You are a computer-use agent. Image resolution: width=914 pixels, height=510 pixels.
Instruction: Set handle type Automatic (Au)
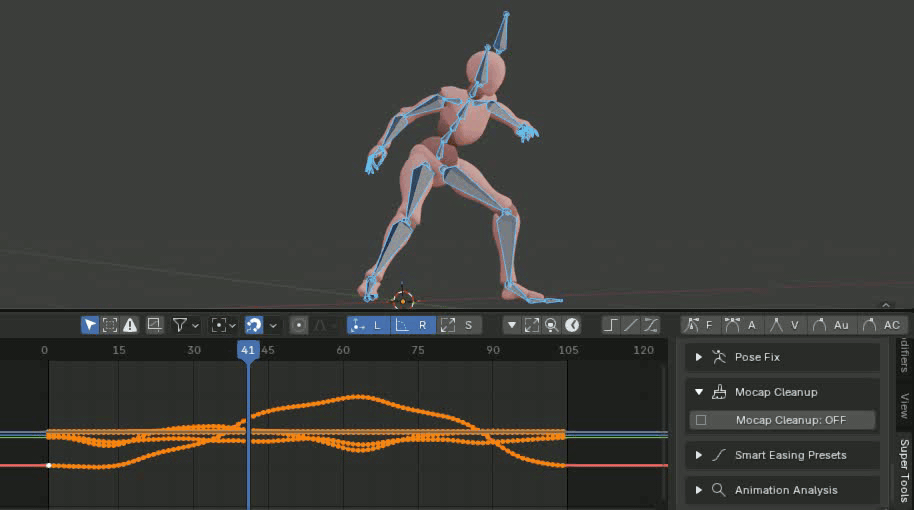coord(831,325)
